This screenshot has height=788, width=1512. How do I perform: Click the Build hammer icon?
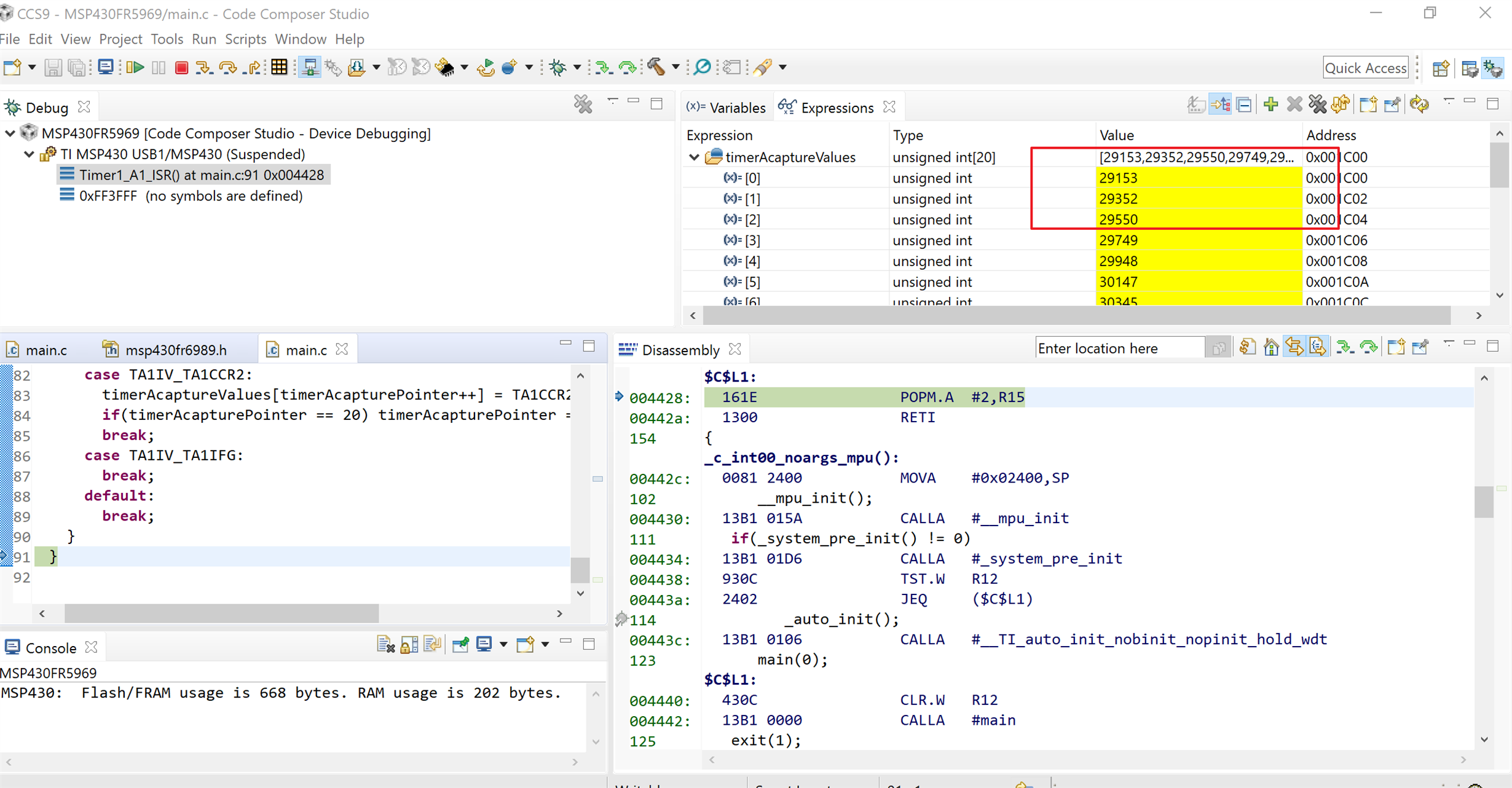tap(655, 67)
